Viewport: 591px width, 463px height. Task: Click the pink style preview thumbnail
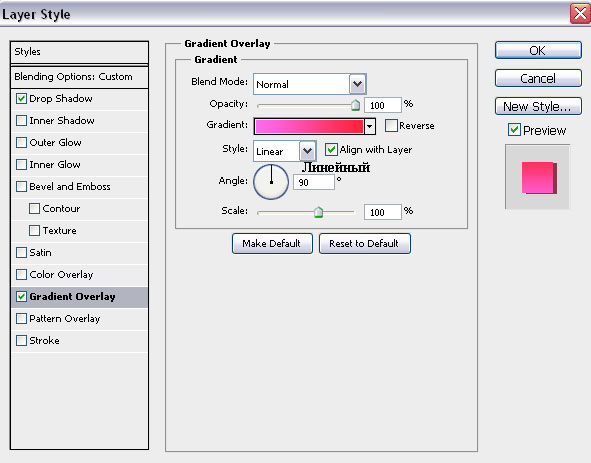point(537,177)
